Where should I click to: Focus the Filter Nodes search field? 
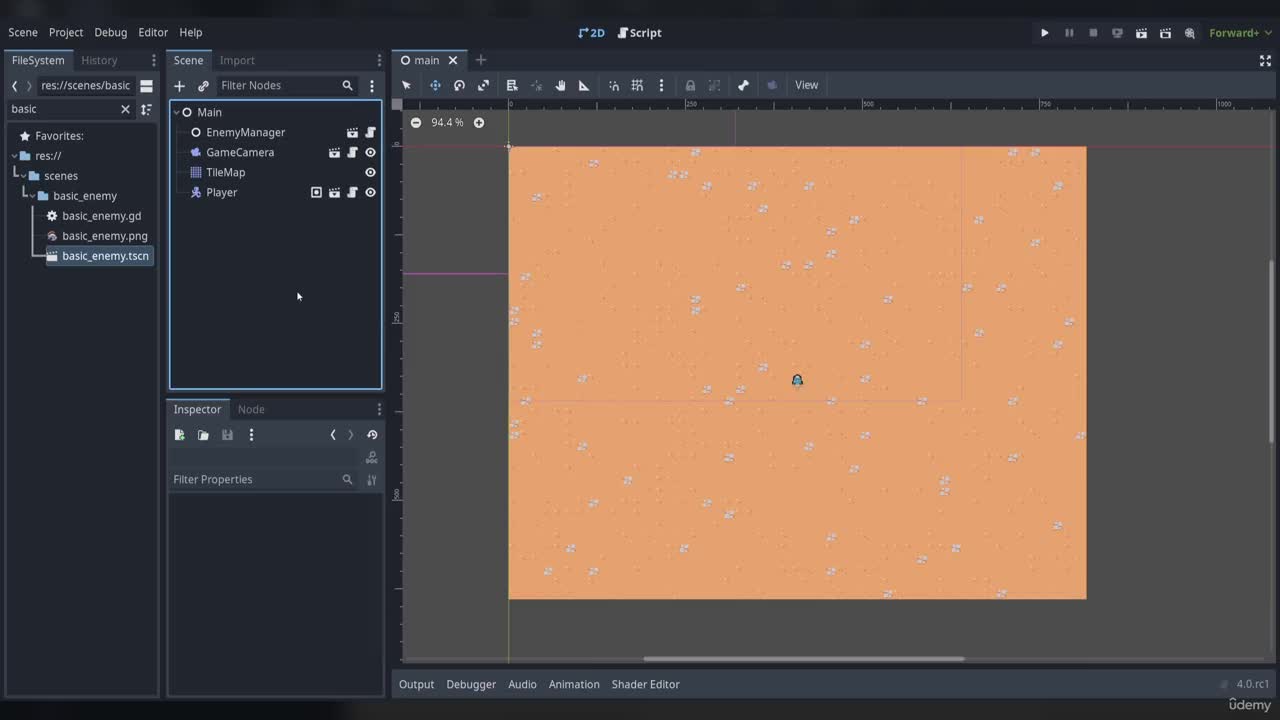286,86
